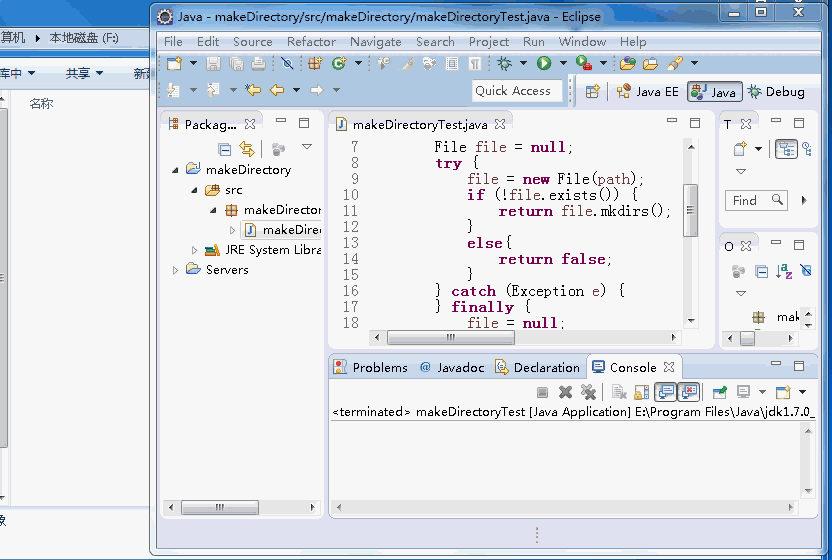This screenshot has height=560, width=832.
Task: Close the makeDirectoryTest.java editor tab
Action: [x=499, y=124]
